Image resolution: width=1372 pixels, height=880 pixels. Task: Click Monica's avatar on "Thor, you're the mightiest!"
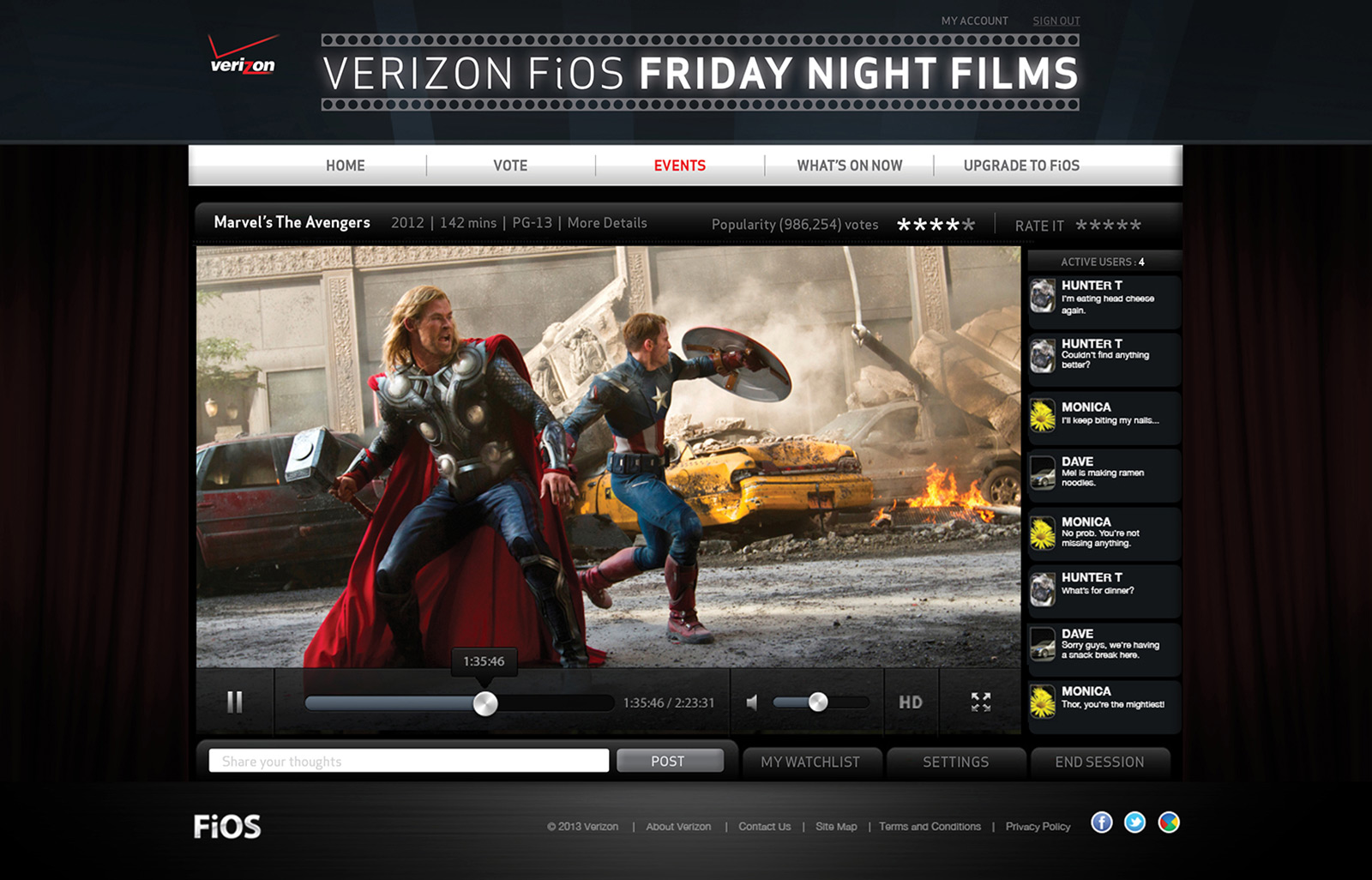(1043, 702)
